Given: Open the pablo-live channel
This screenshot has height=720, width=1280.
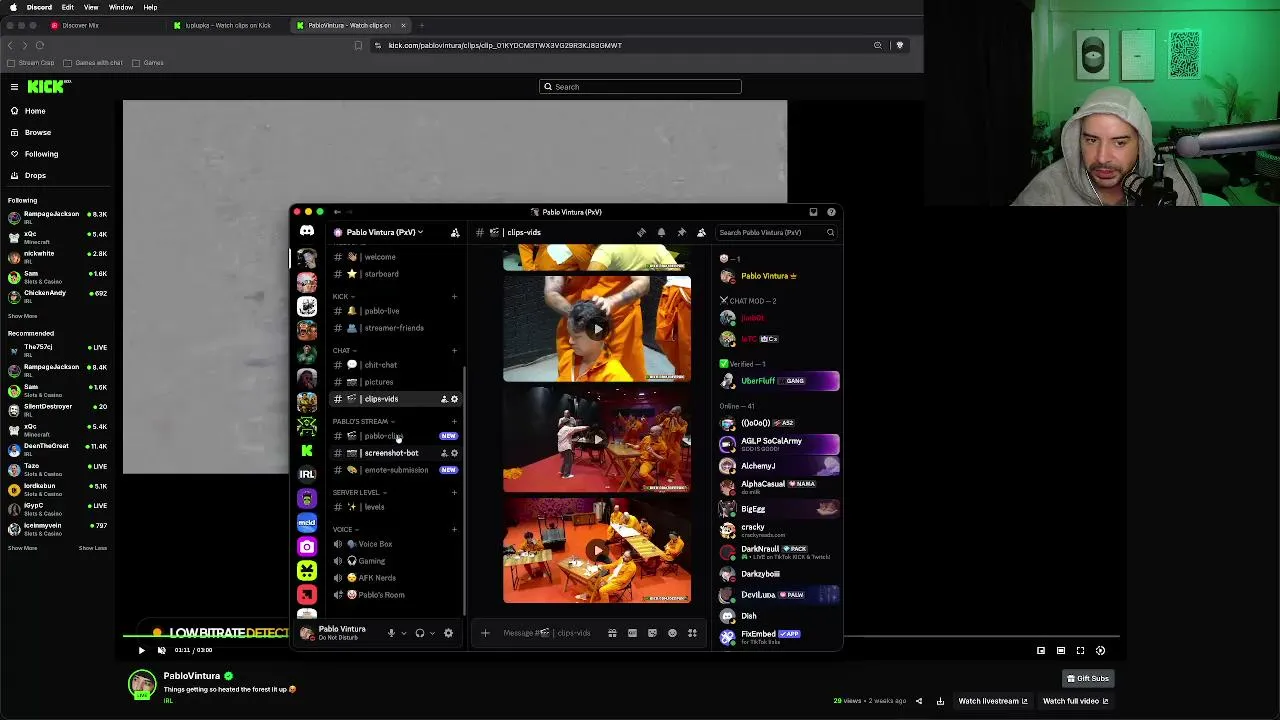Looking at the screenshot, I should pyautogui.click(x=395, y=311).
